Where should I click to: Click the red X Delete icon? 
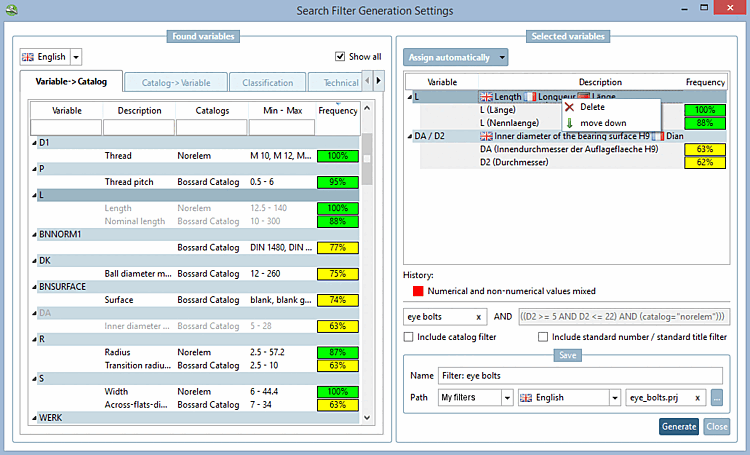coord(569,107)
